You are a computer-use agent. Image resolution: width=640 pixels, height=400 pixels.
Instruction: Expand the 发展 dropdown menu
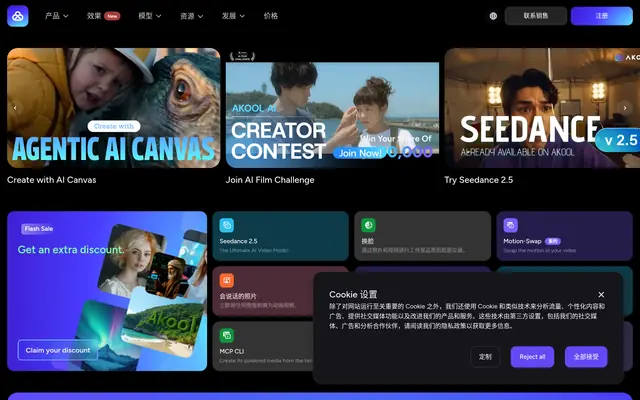233,16
